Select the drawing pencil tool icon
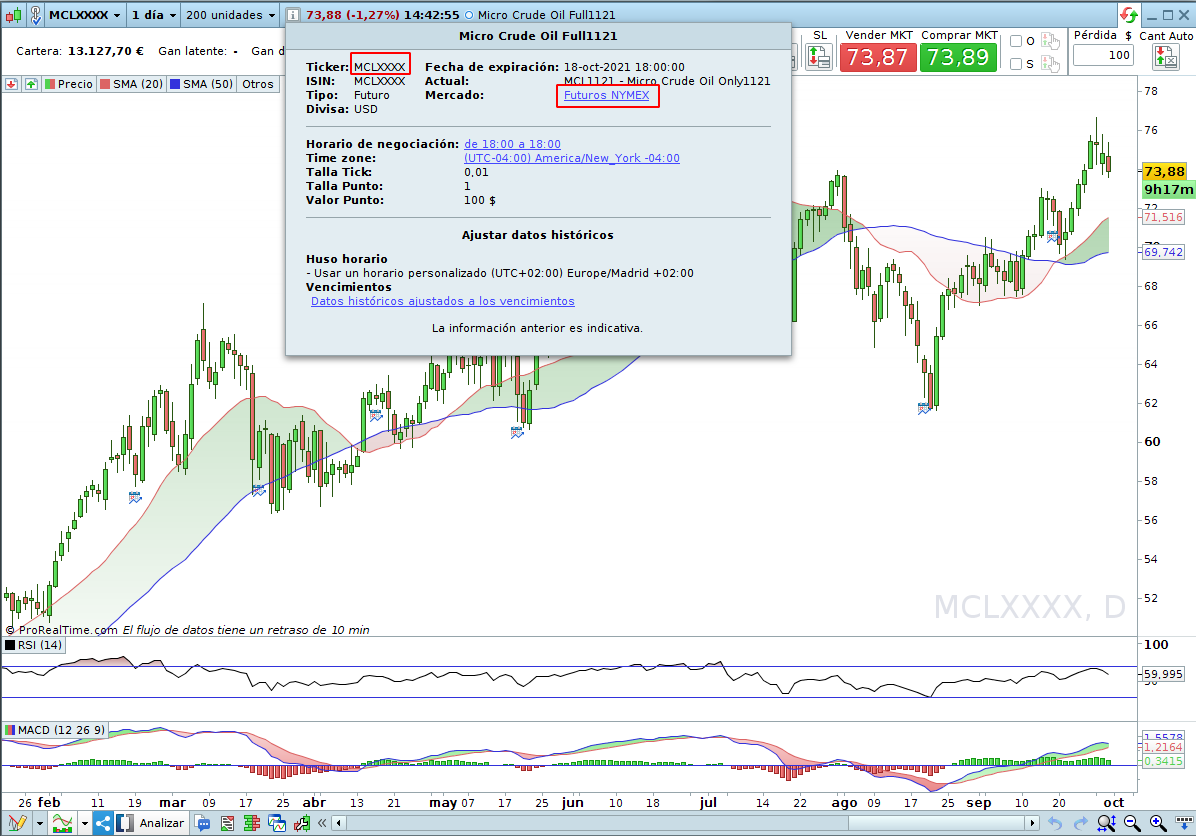The height and width of the screenshot is (836, 1196). click(17, 823)
